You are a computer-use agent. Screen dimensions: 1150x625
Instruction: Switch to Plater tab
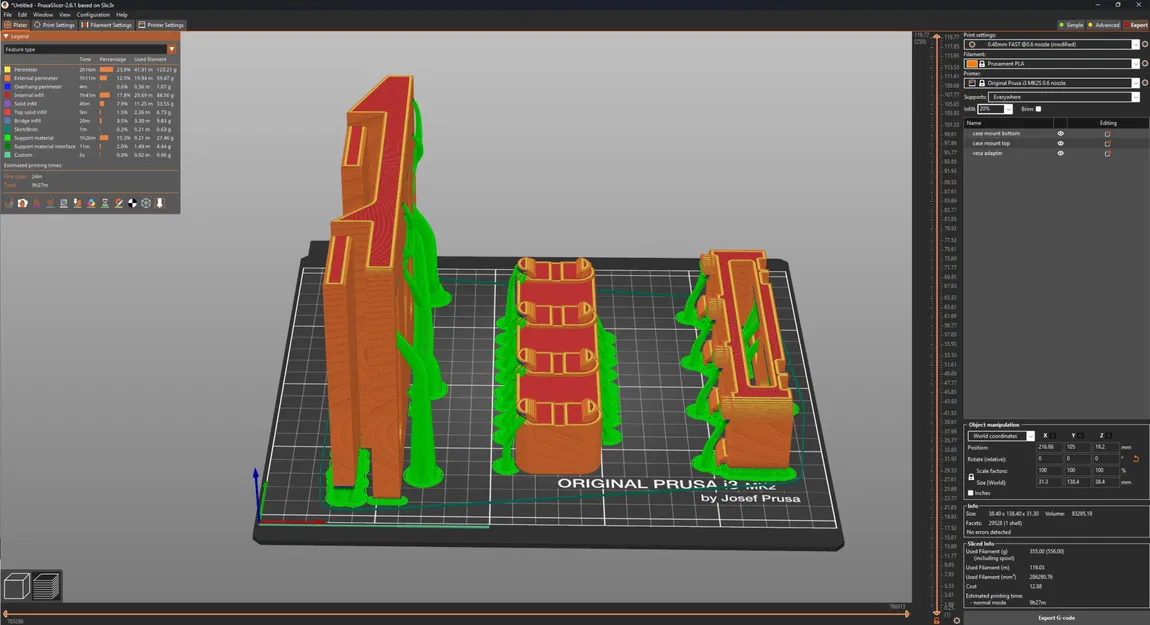15,25
